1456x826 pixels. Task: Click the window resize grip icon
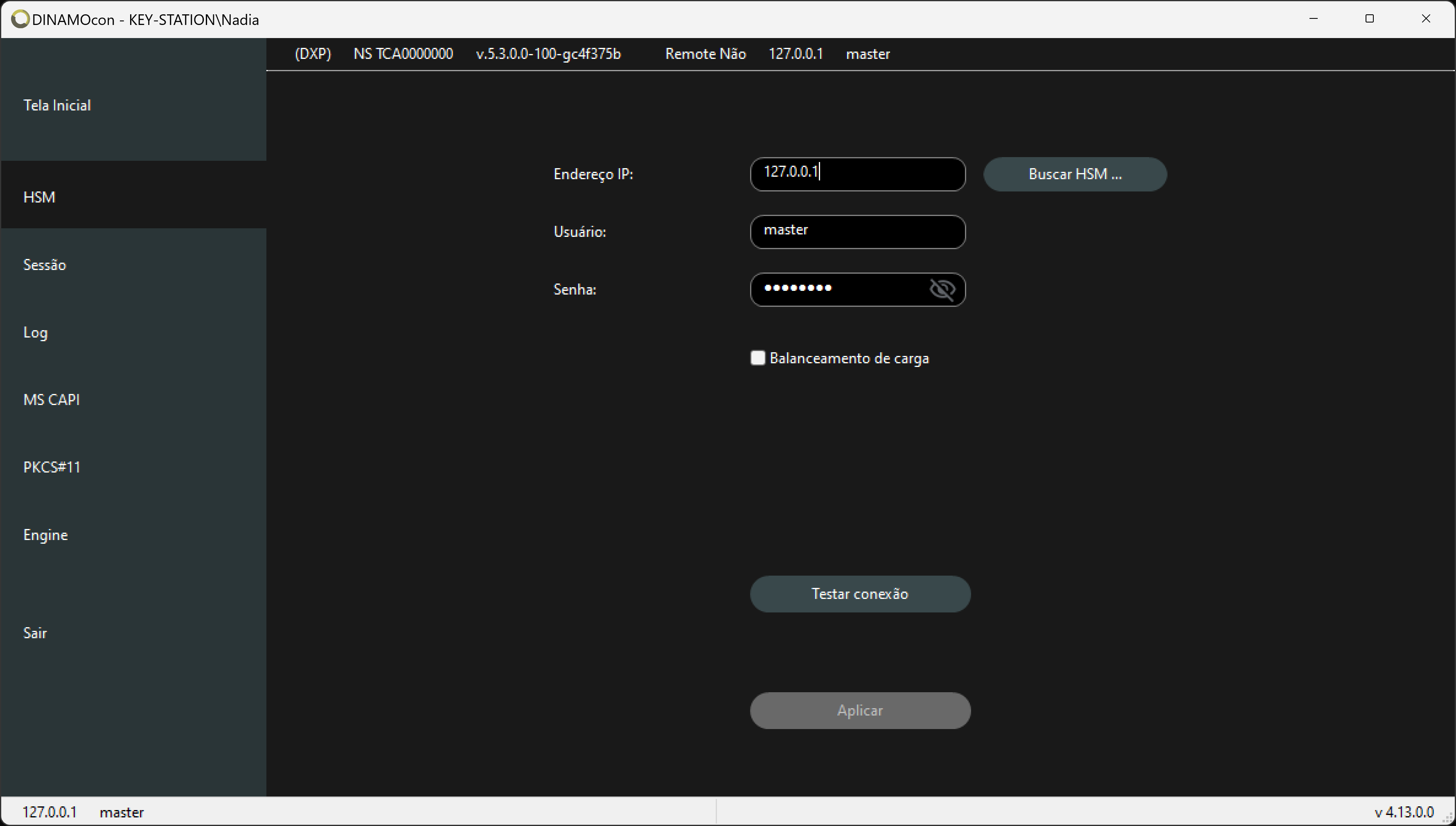point(1447,817)
